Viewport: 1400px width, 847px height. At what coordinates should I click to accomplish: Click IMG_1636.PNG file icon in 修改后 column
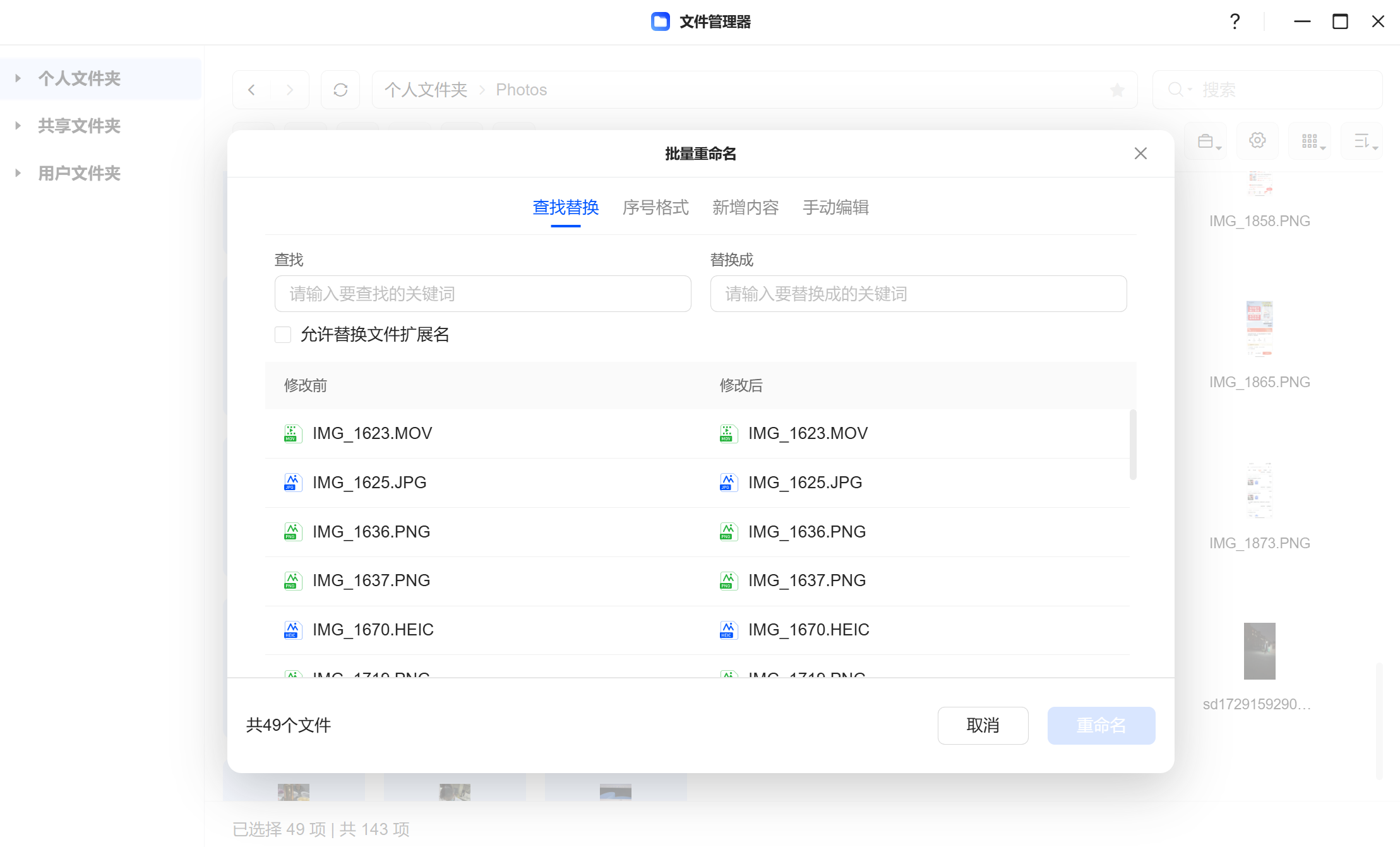coord(727,532)
